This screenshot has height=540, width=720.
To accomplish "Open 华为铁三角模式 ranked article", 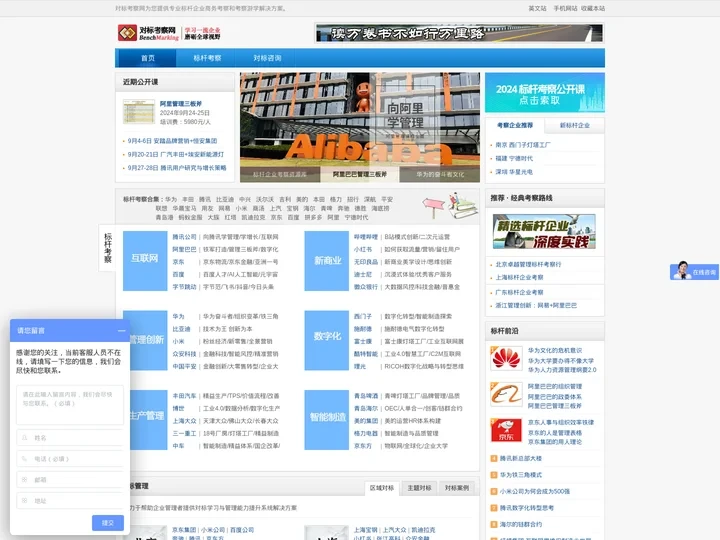I will tap(521, 475).
